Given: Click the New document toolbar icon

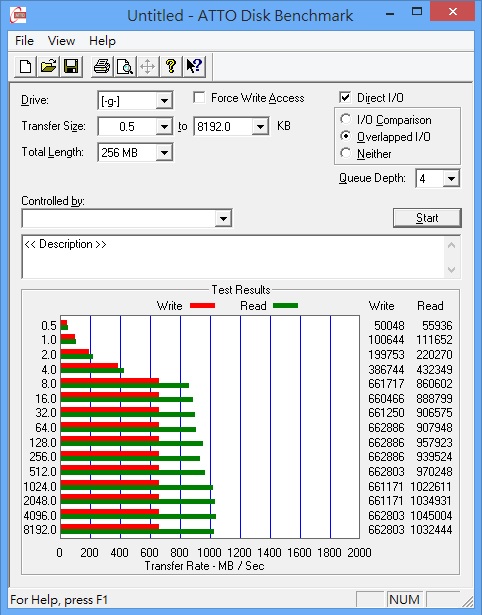Looking at the screenshot, I should pyautogui.click(x=25, y=66).
